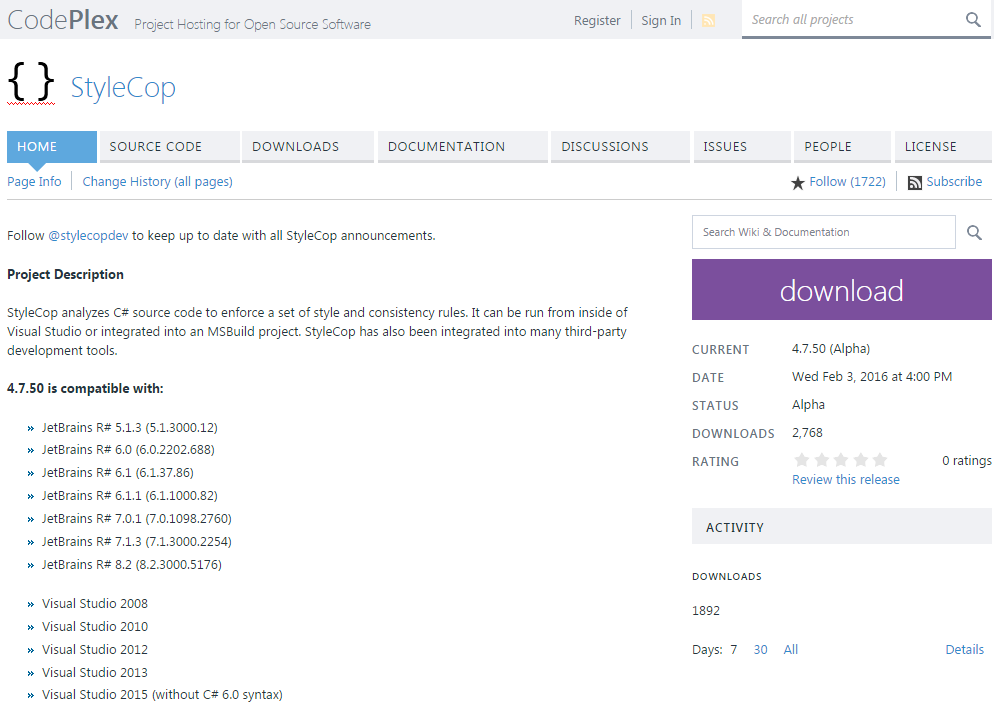This screenshot has width=994, height=707.
Task: Open the DISCUSSIONS tab
Action: pos(620,146)
